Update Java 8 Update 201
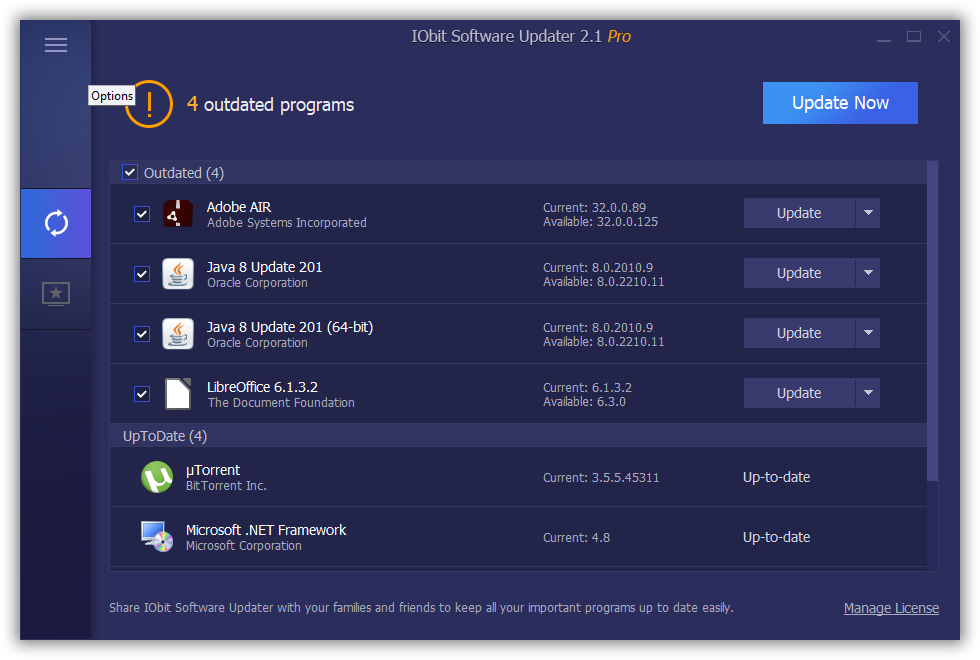Image resolution: width=980 pixels, height=660 pixels. [x=799, y=273]
